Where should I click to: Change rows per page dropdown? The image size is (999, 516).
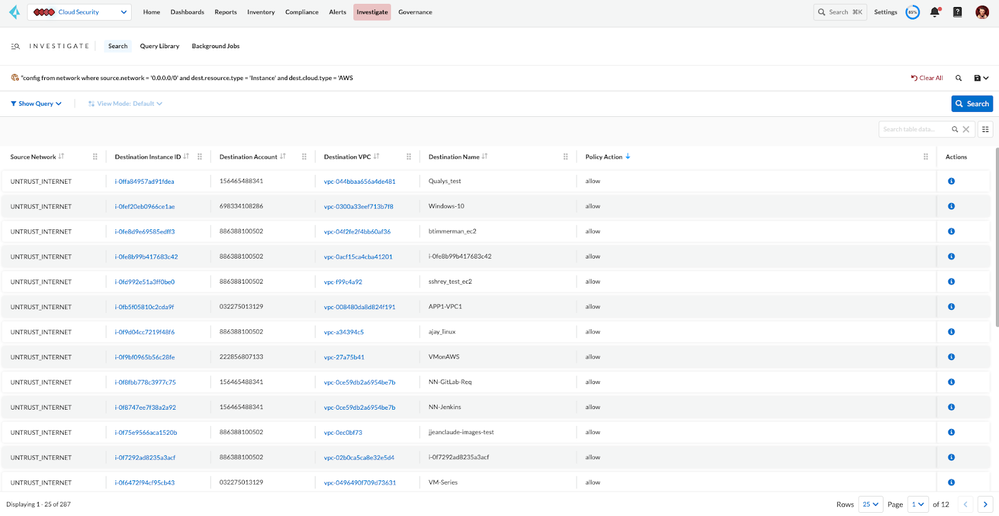[x=871, y=504]
